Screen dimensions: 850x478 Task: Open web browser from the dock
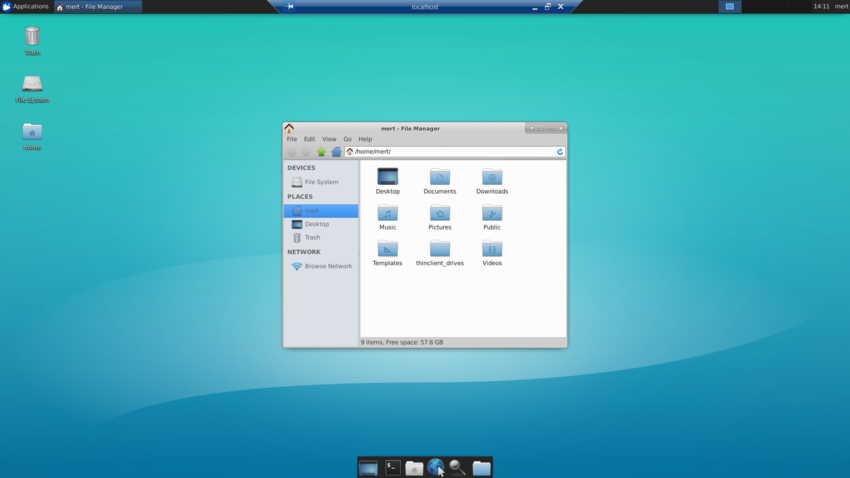[x=436, y=467]
